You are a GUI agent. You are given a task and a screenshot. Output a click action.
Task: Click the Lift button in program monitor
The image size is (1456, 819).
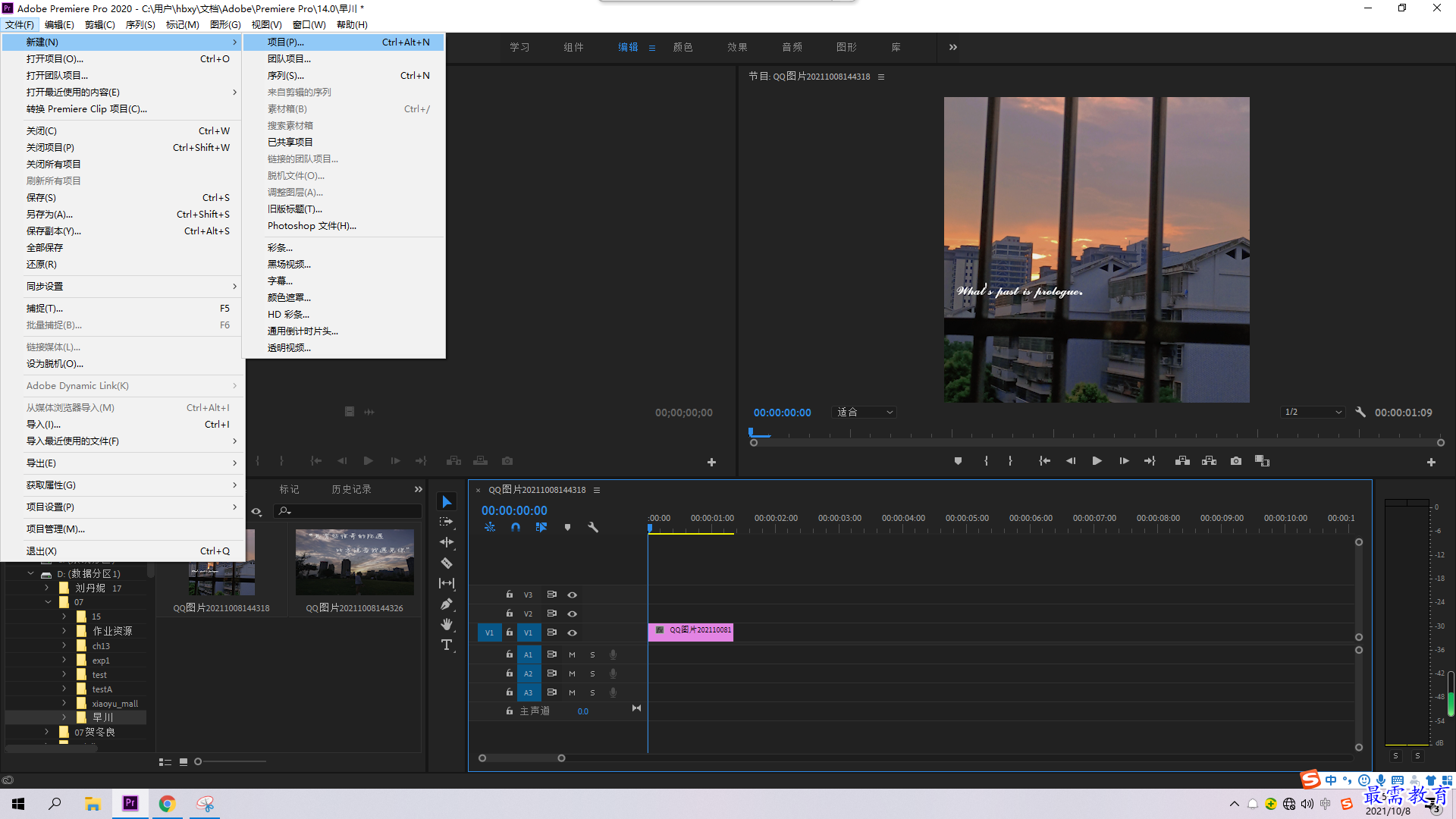[x=1182, y=461]
